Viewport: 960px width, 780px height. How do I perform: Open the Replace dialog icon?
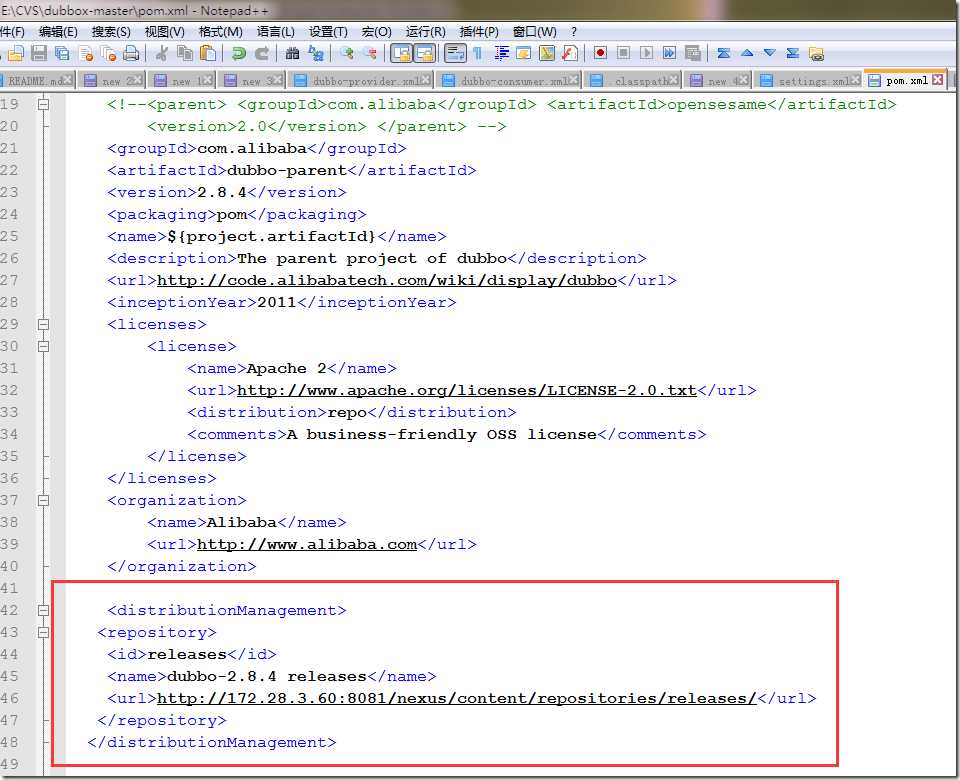[316, 54]
